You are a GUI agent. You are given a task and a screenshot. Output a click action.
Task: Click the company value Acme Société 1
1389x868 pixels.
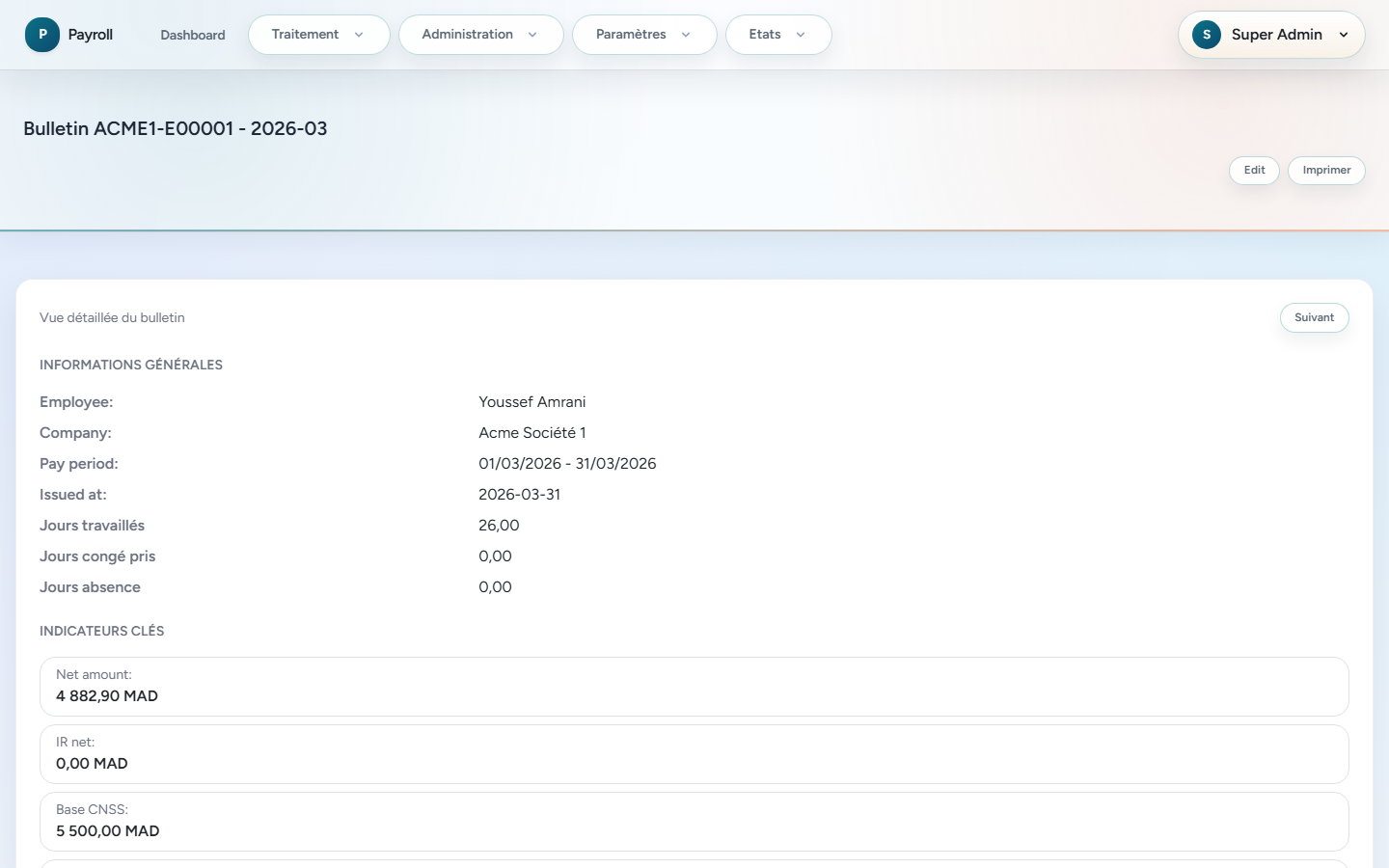click(532, 433)
